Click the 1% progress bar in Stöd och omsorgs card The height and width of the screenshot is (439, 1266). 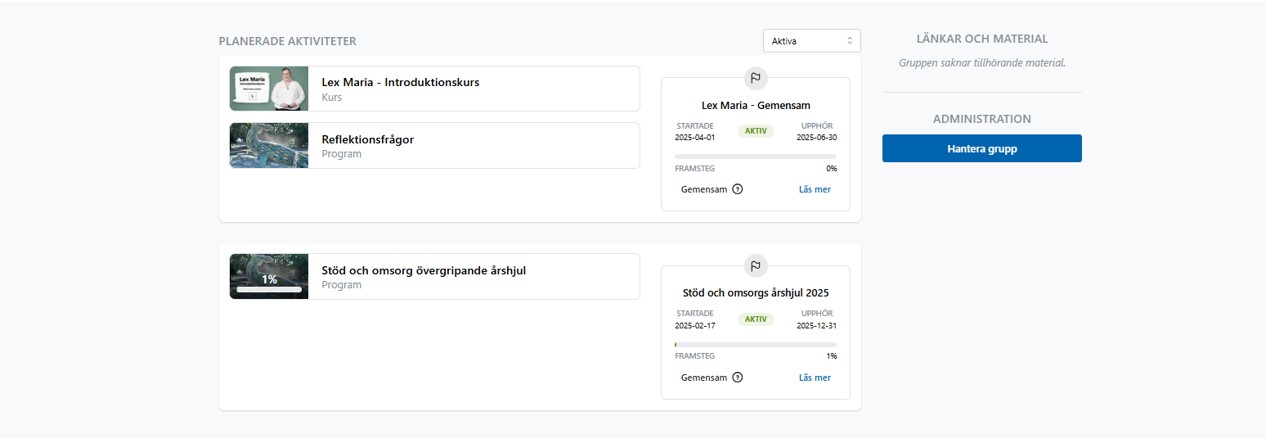(755, 344)
